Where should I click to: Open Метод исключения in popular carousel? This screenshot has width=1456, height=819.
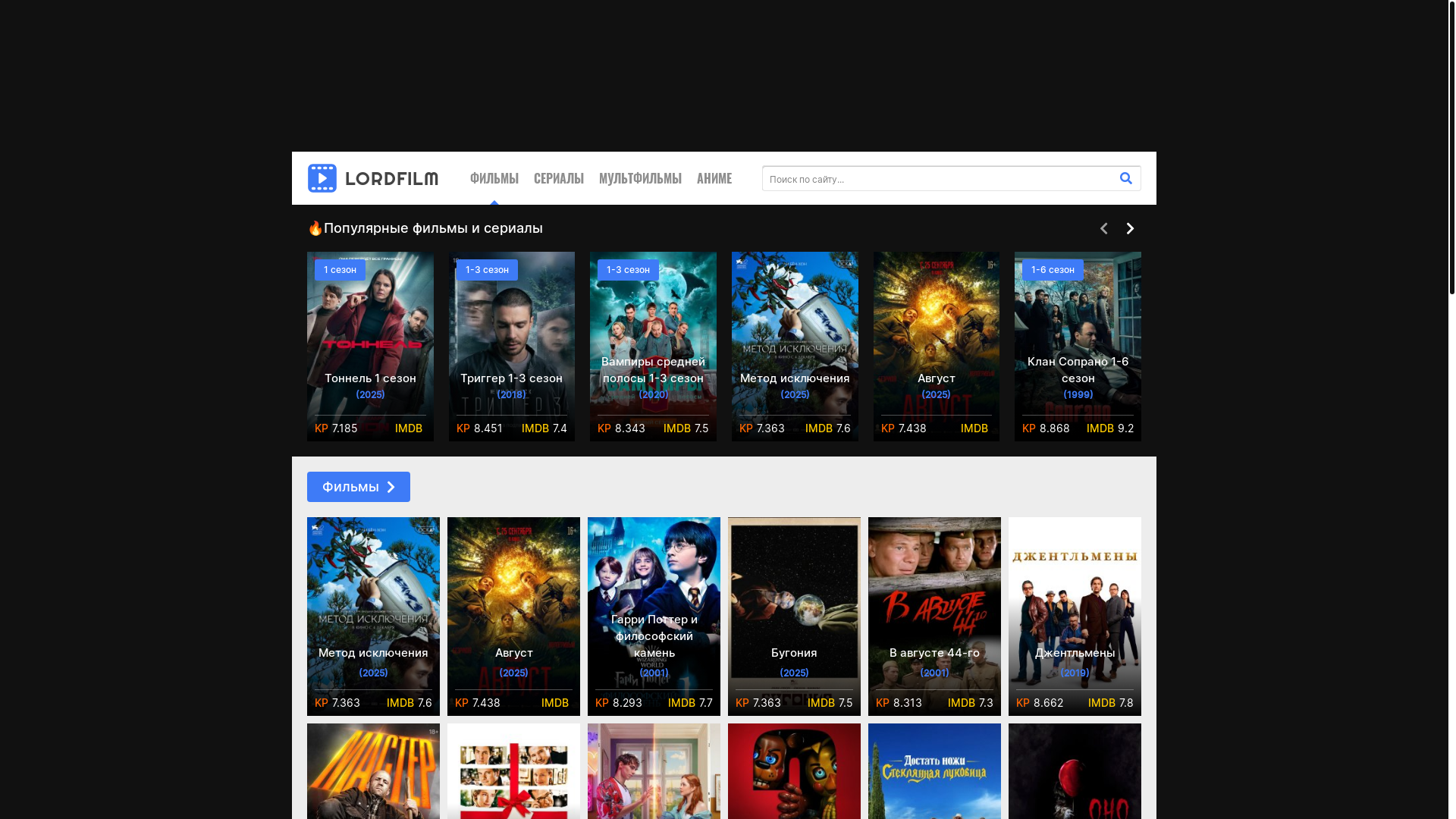coord(795,347)
